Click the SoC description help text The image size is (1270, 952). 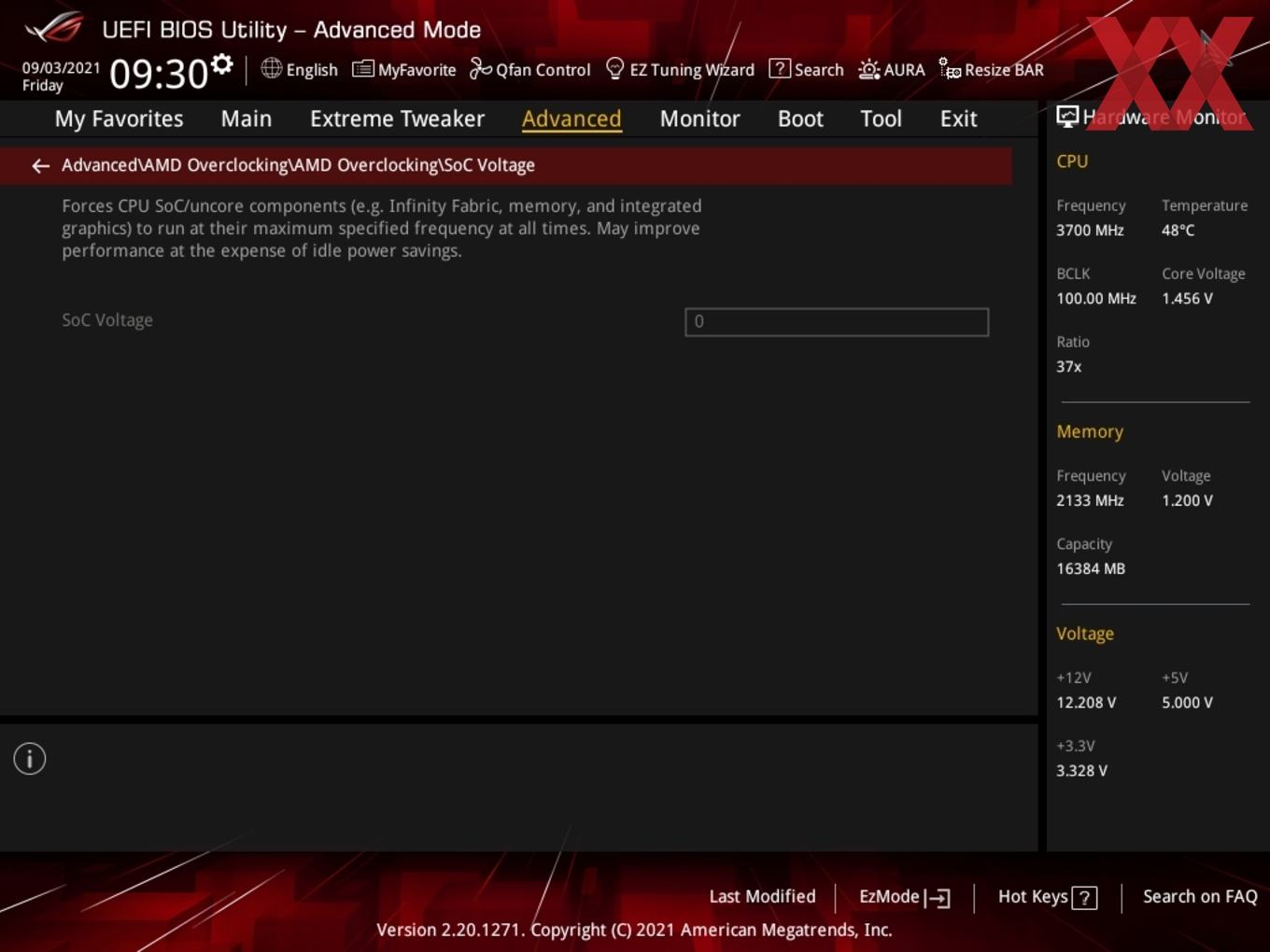(381, 229)
